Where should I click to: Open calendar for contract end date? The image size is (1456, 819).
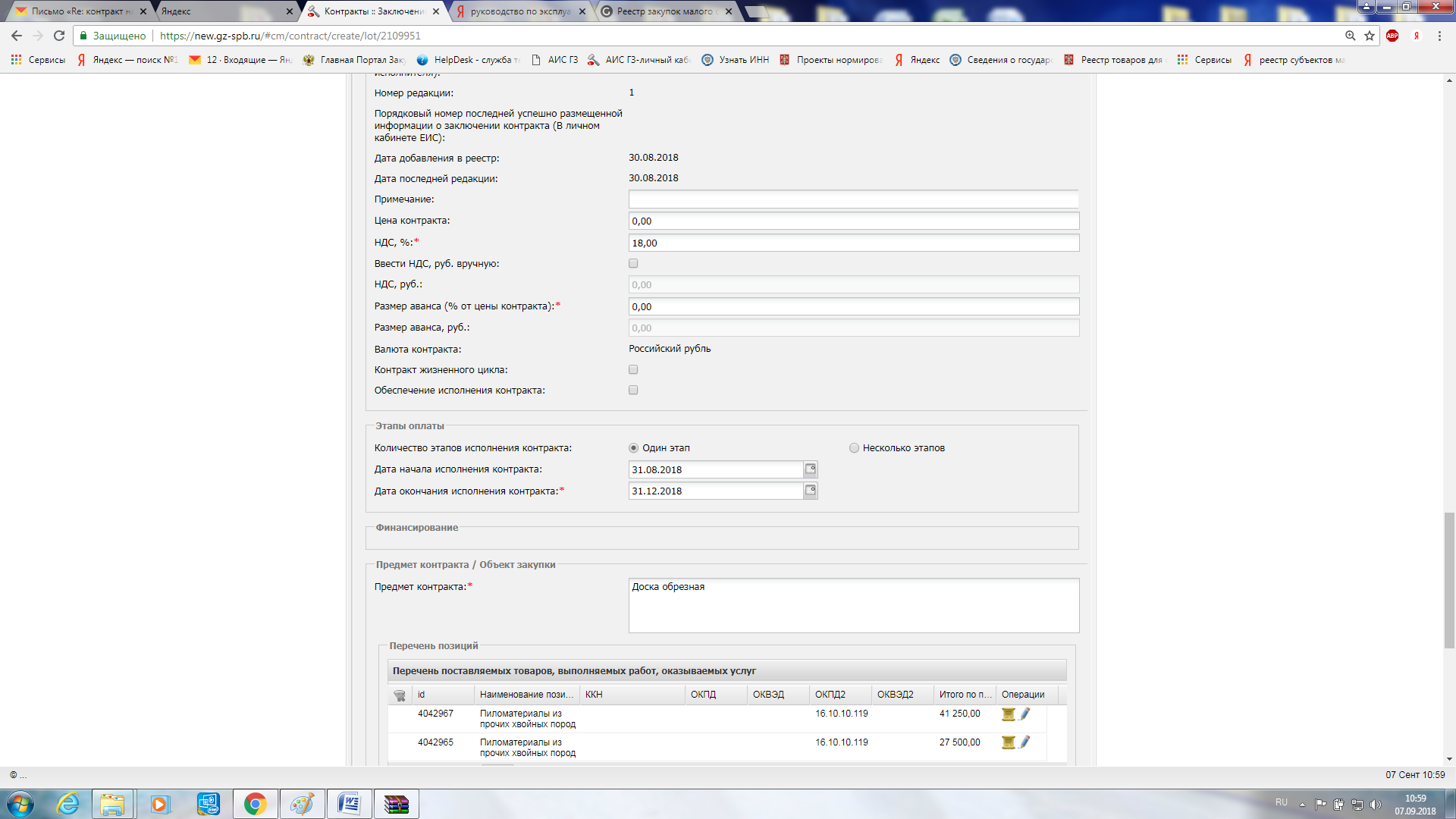[810, 491]
